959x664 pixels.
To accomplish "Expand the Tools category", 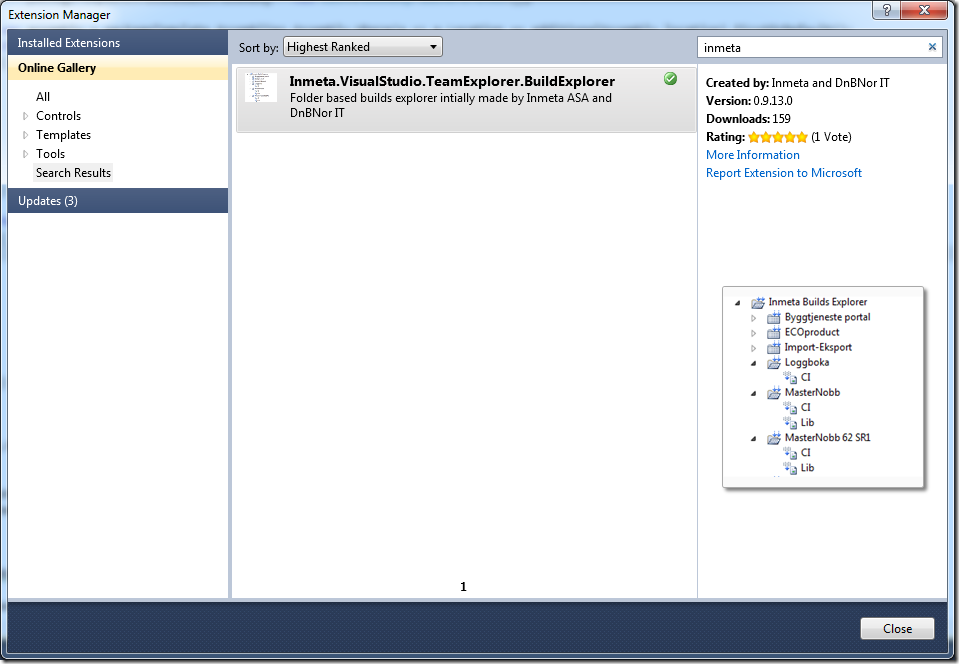I will click(x=26, y=154).
